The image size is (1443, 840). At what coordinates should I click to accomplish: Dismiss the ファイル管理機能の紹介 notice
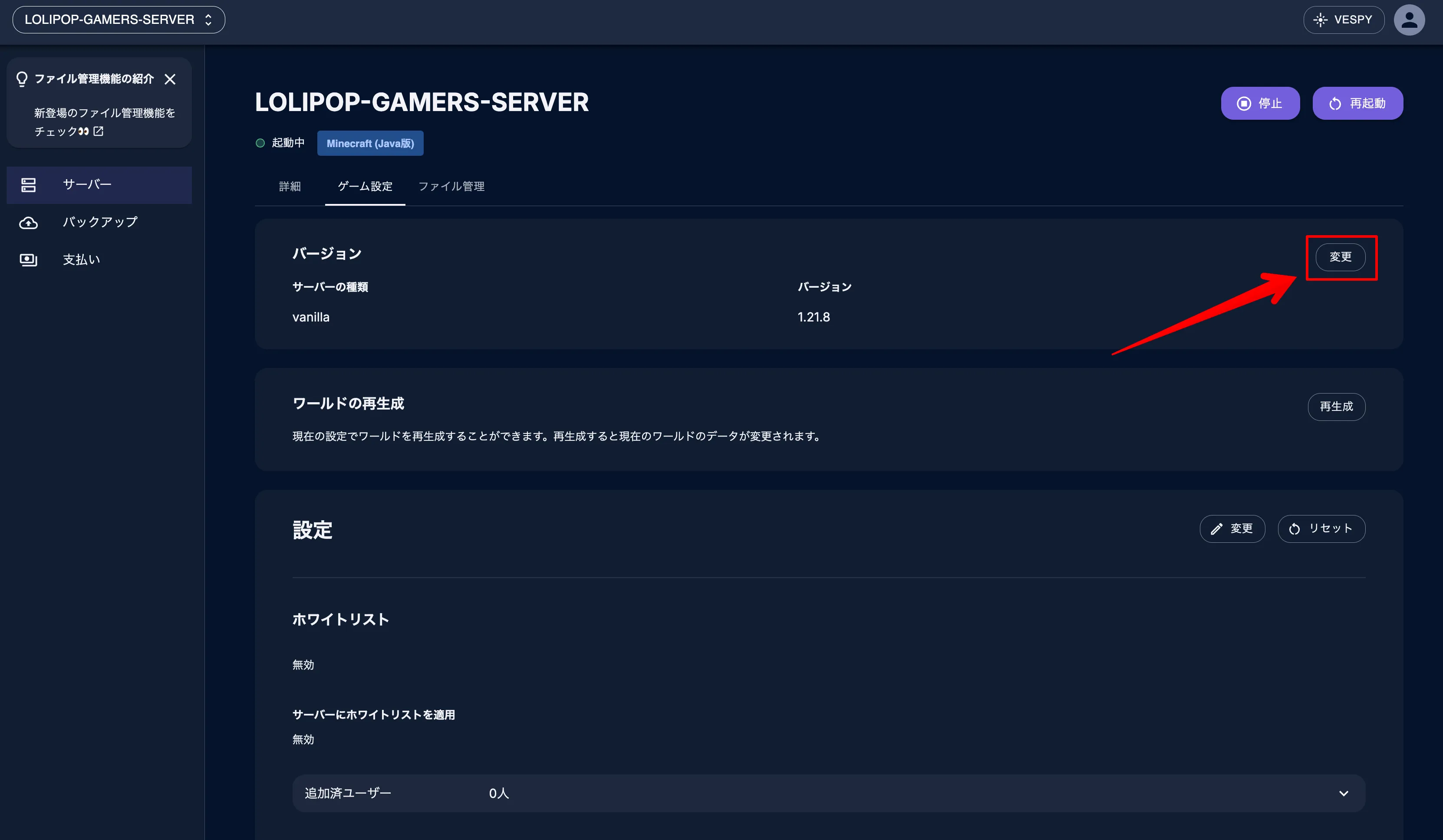click(x=170, y=79)
